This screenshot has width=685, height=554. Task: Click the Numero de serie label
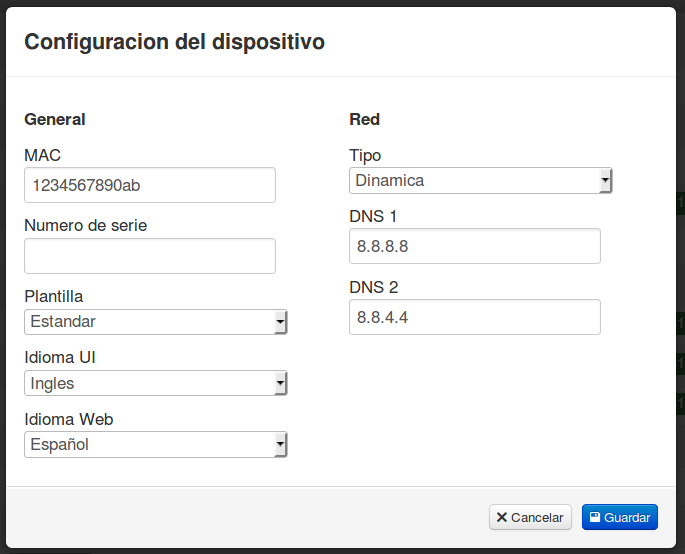point(85,226)
